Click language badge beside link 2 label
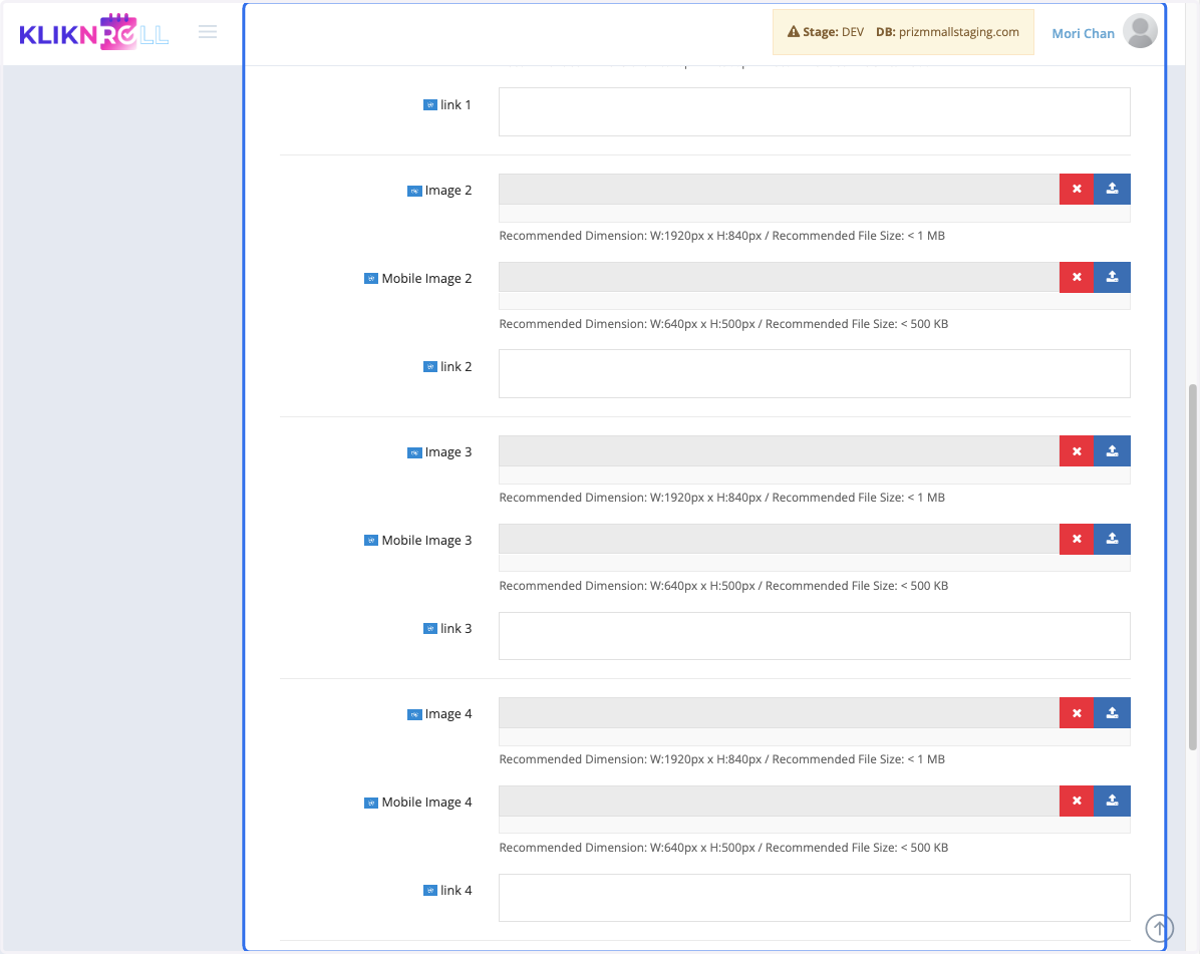 click(x=430, y=367)
